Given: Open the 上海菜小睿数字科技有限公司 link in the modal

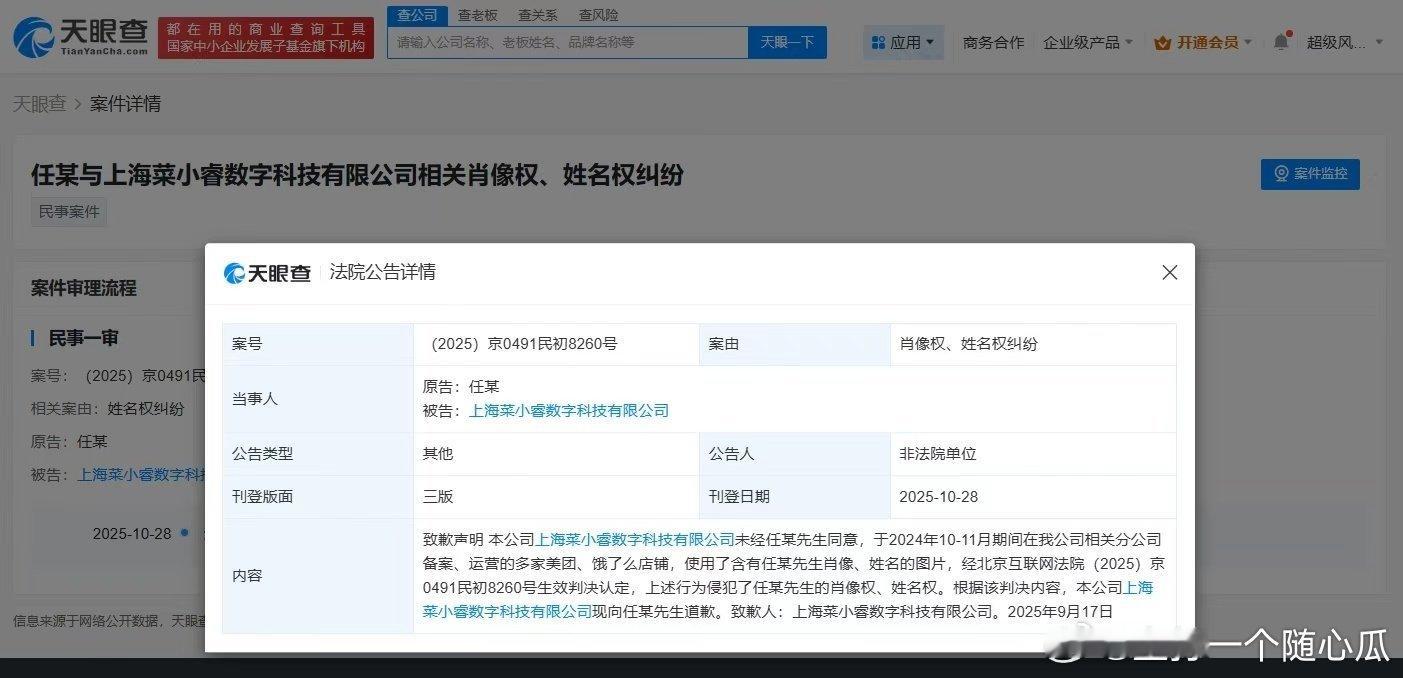Looking at the screenshot, I should pyautogui.click(x=568, y=410).
